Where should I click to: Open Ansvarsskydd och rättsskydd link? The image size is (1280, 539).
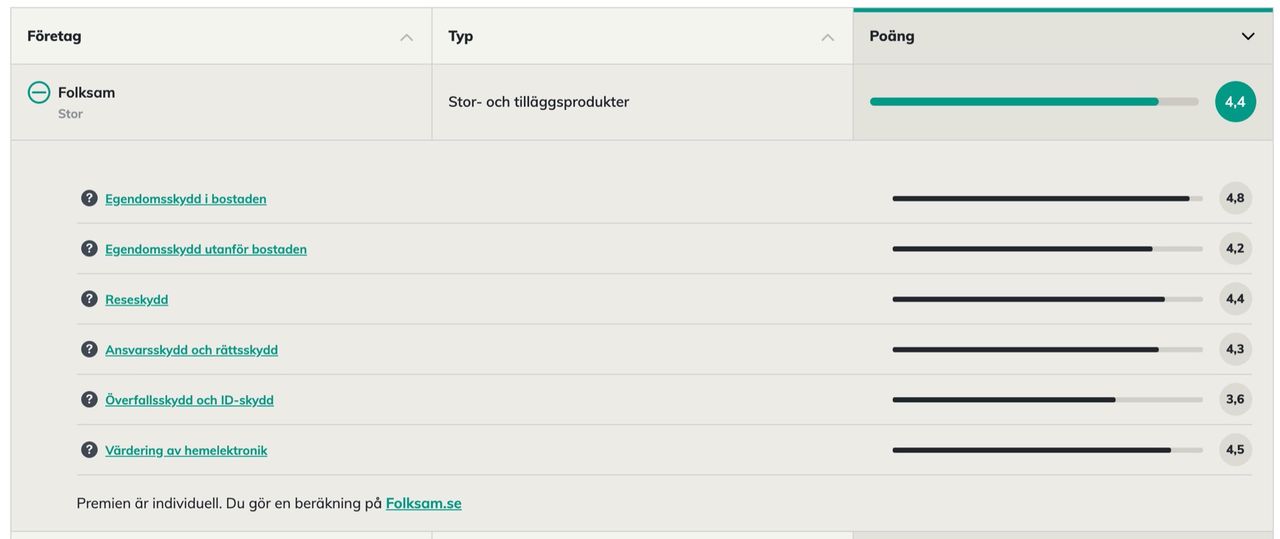(x=192, y=350)
